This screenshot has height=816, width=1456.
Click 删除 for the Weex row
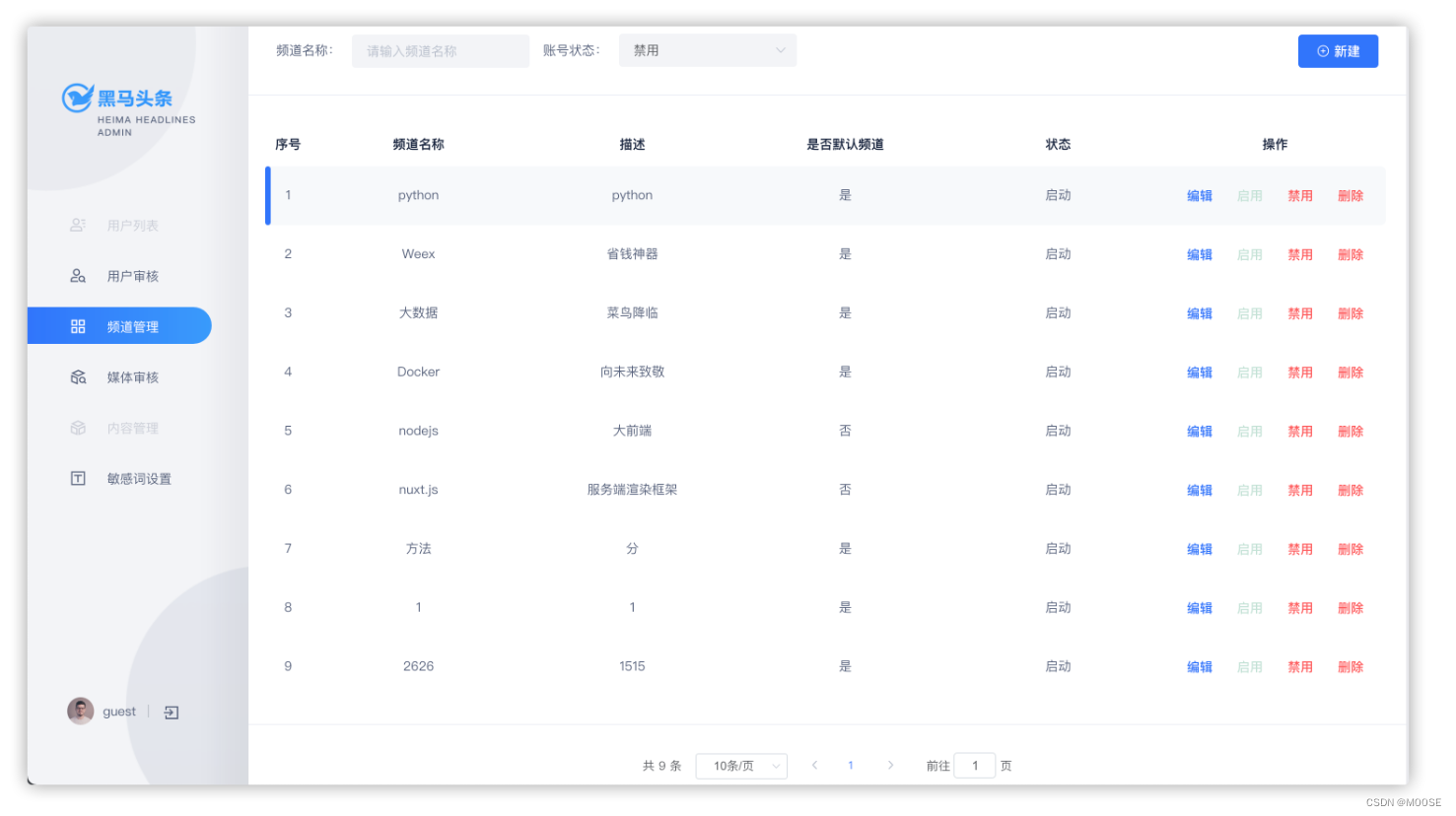tap(1351, 255)
